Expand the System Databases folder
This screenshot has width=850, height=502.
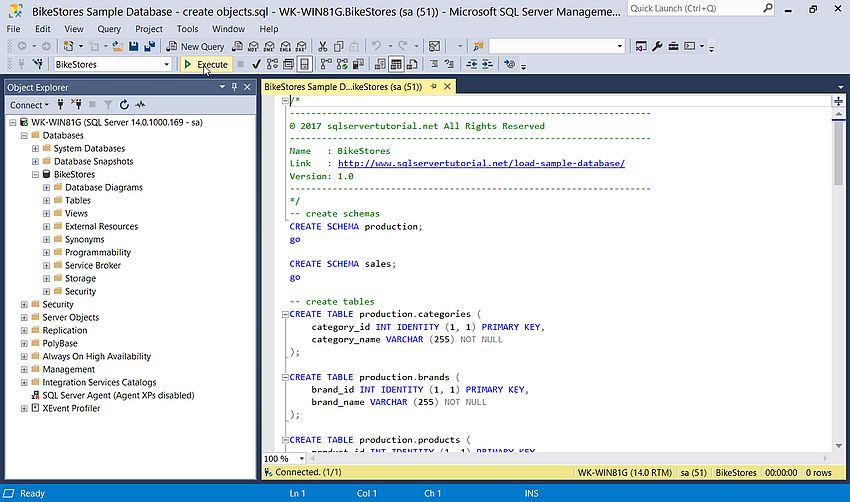[x=35, y=149]
